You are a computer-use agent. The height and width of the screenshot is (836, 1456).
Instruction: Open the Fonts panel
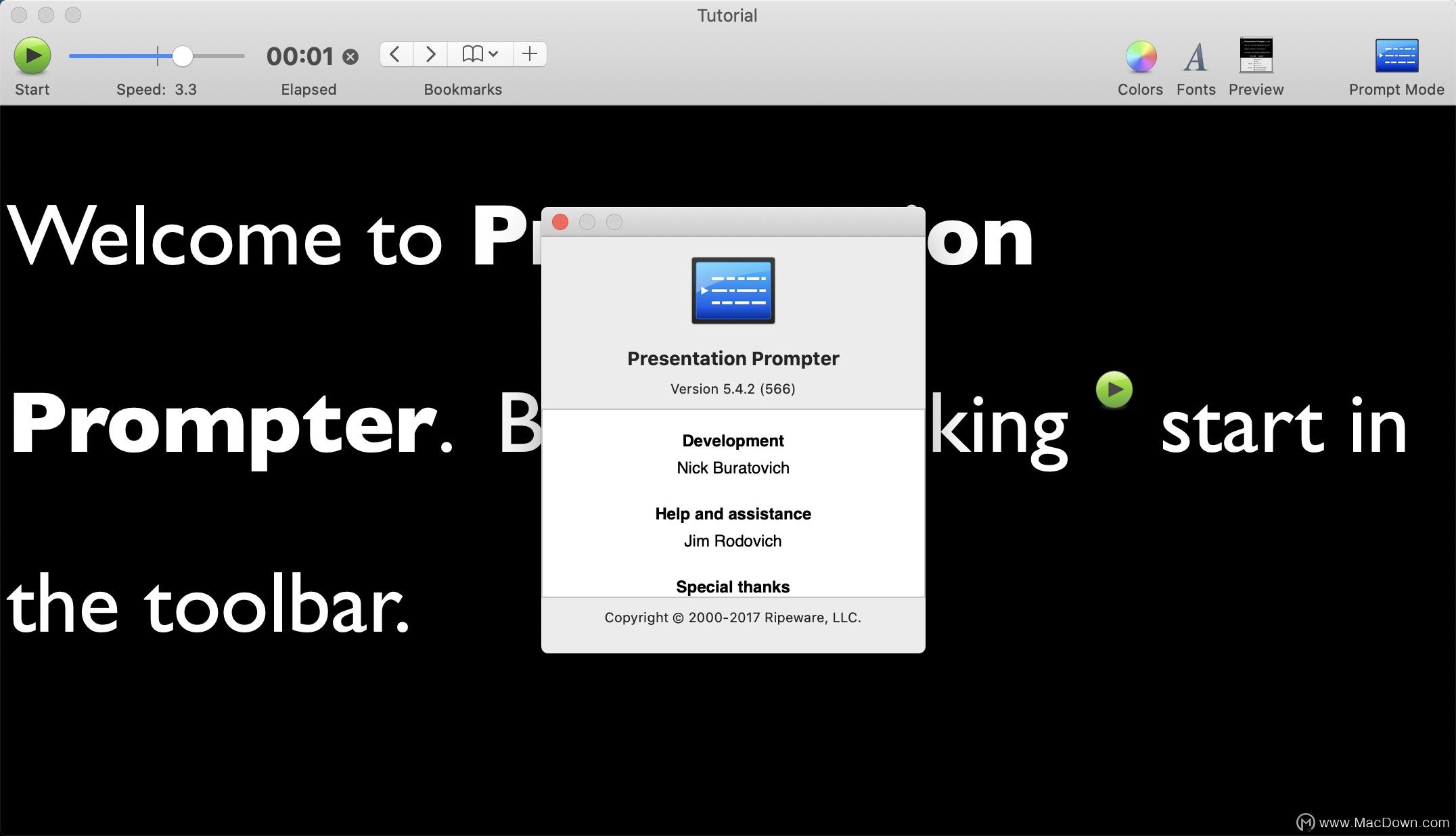[1196, 57]
